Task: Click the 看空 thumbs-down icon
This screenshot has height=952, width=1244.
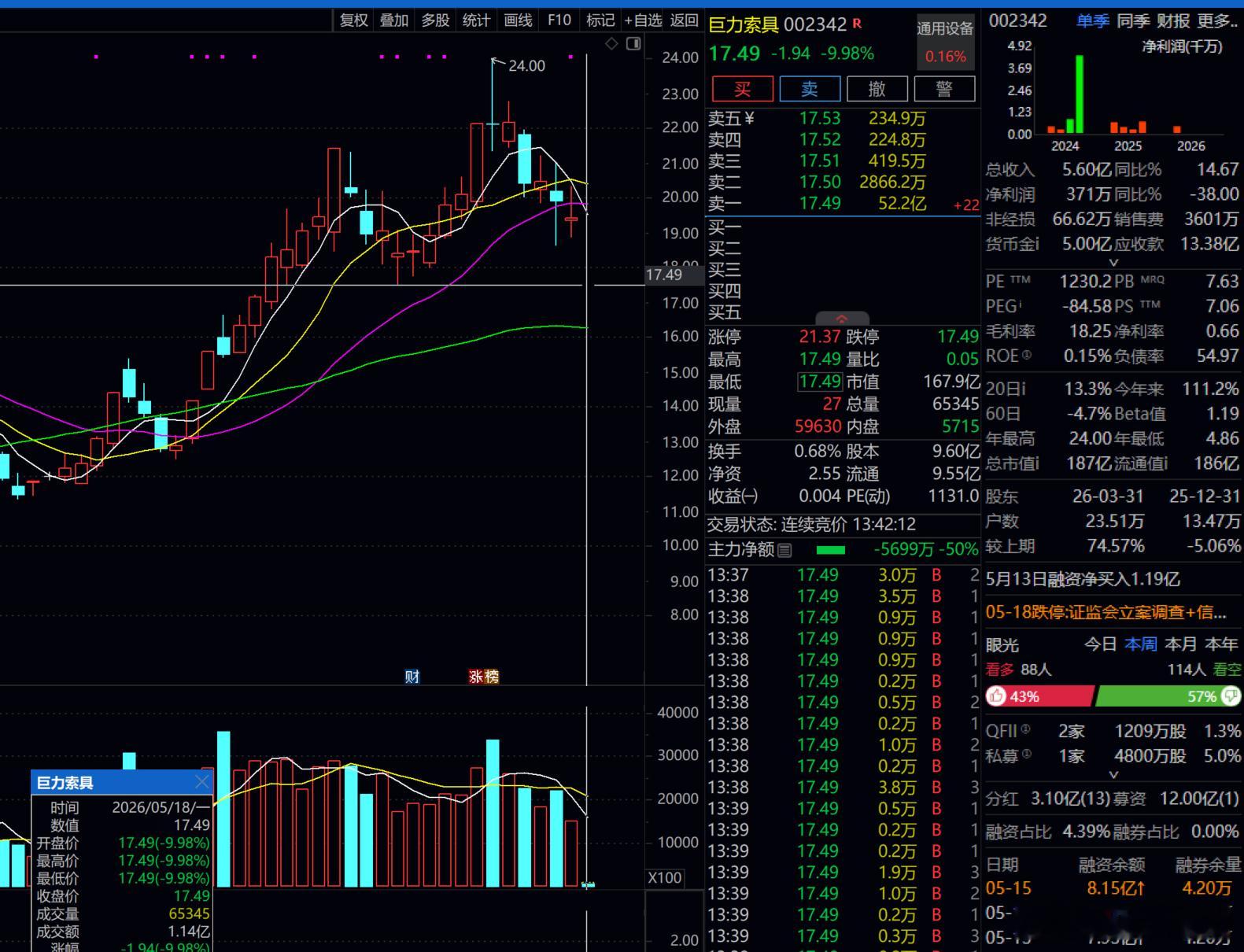Action: coord(1231,696)
